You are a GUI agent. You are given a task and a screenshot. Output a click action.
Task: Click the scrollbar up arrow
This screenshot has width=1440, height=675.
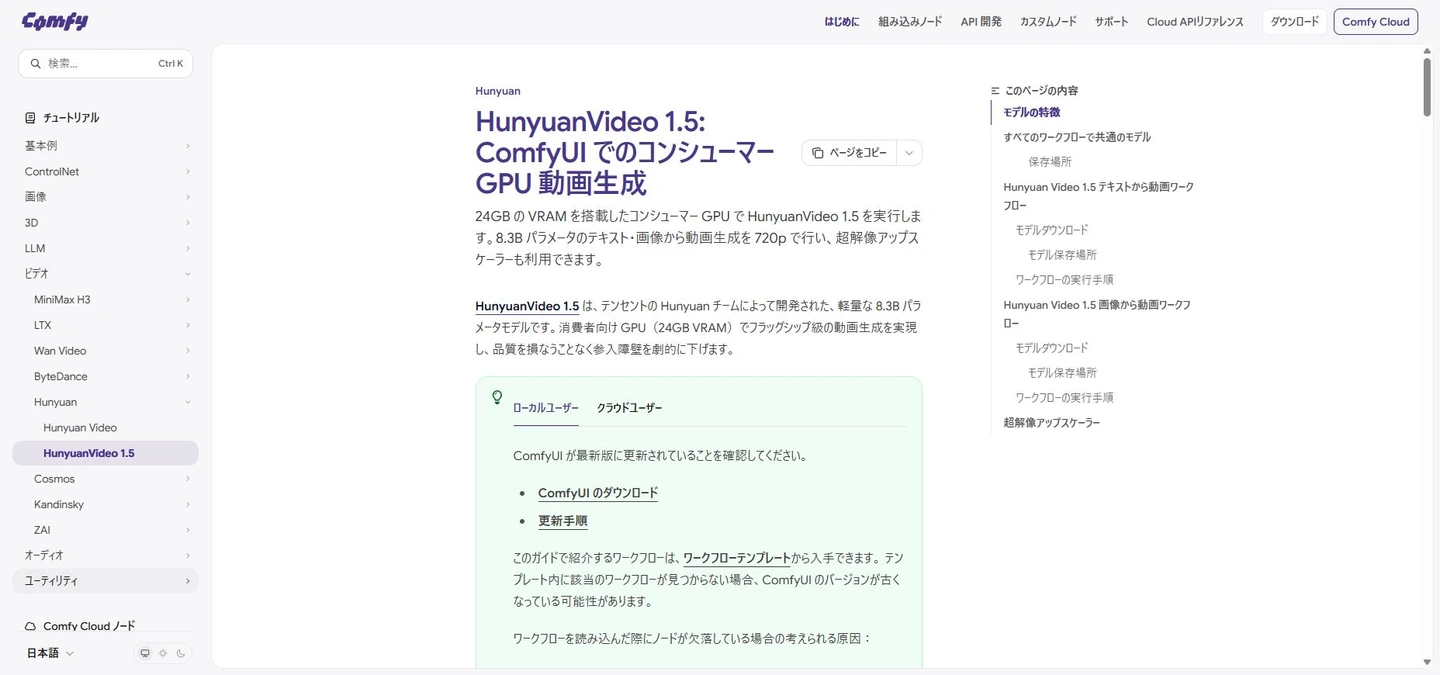[x=1427, y=50]
